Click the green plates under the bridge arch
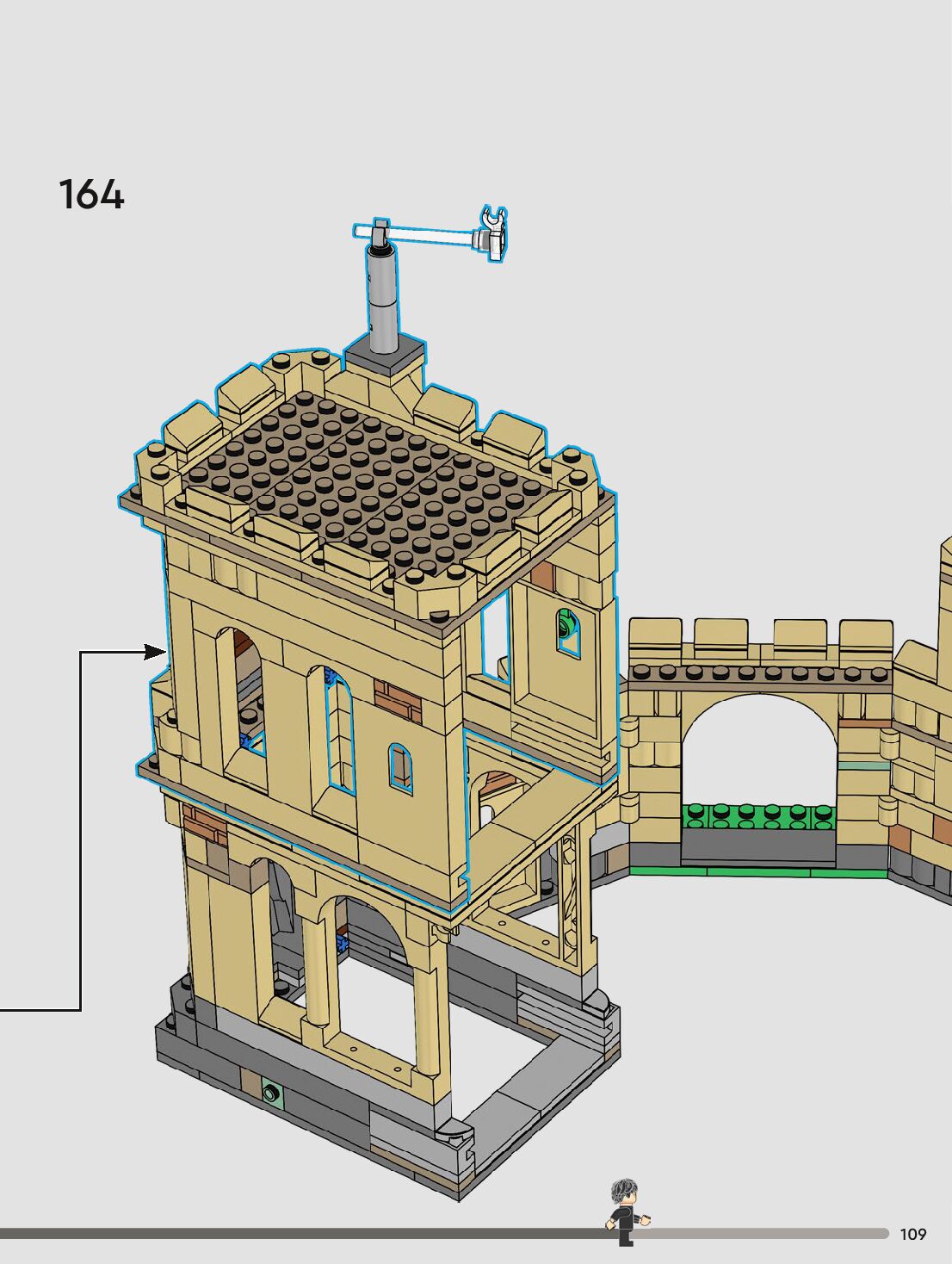This screenshot has height=1264, width=952. (757, 816)
